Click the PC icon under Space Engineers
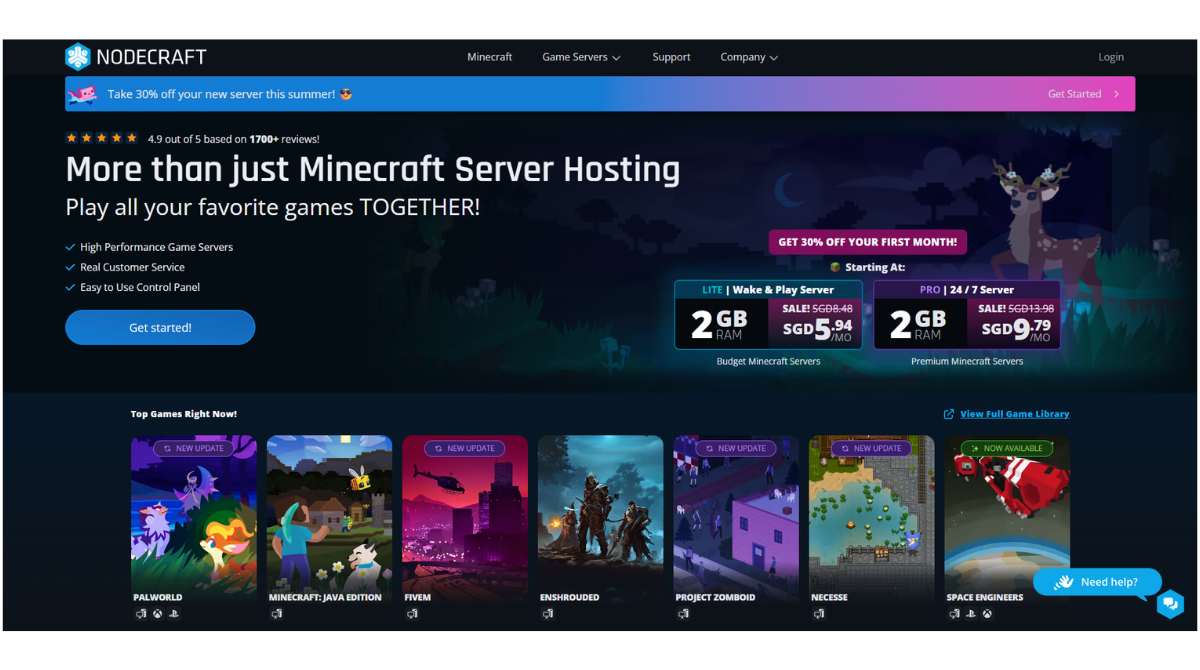The width and height of the screenshot is (1200, 670). point(954,614)
